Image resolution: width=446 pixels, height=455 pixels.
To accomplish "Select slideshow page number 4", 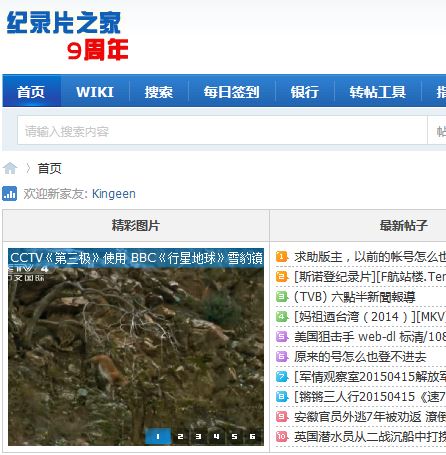I will coord(216,436).
